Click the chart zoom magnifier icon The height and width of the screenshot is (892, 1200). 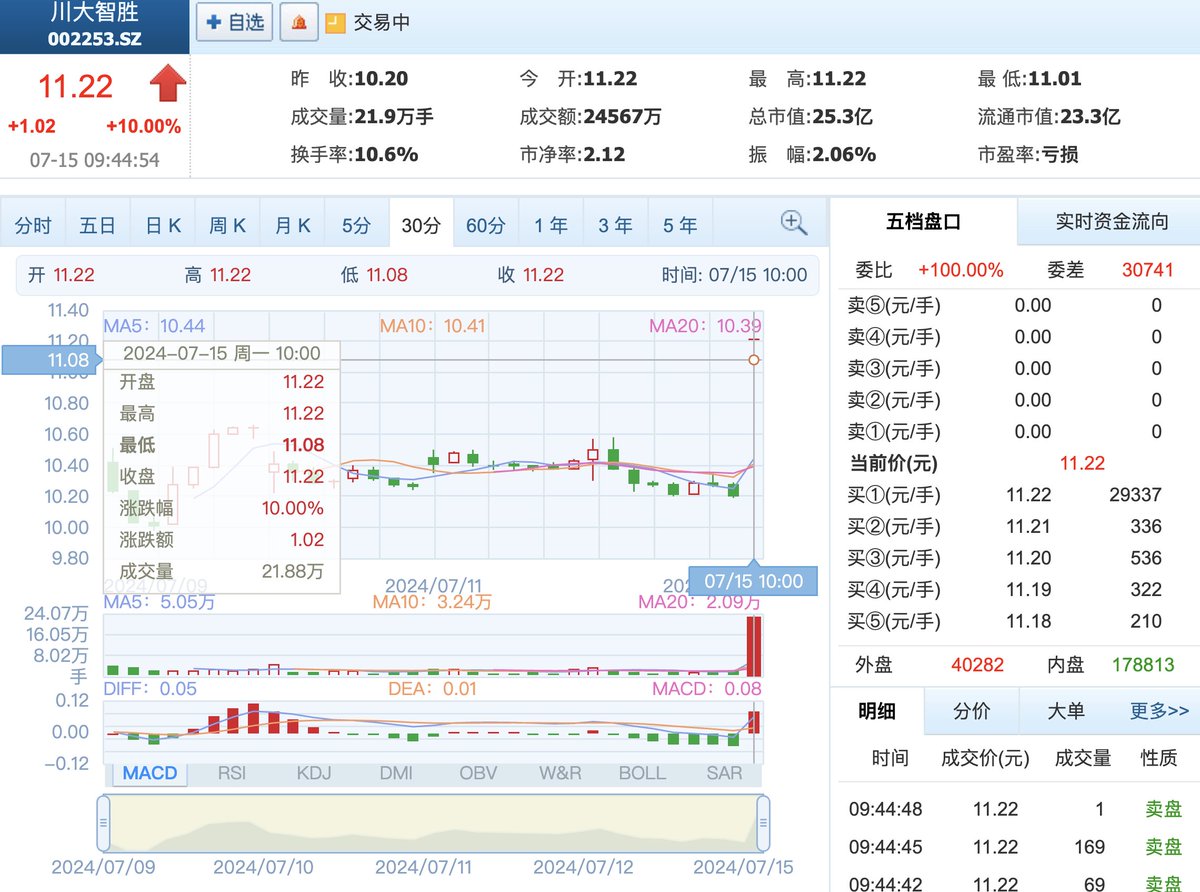click(794, 223)
